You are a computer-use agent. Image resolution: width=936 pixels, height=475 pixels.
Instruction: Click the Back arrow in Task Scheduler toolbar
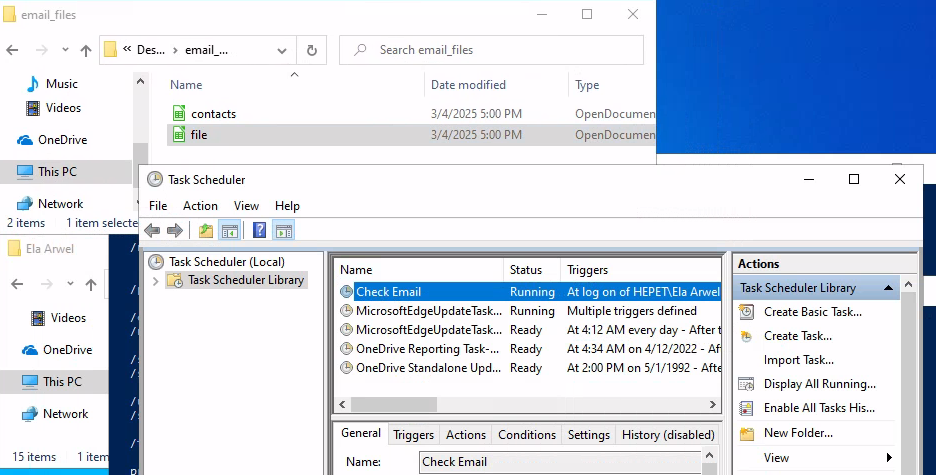click(x=152, y=230)
